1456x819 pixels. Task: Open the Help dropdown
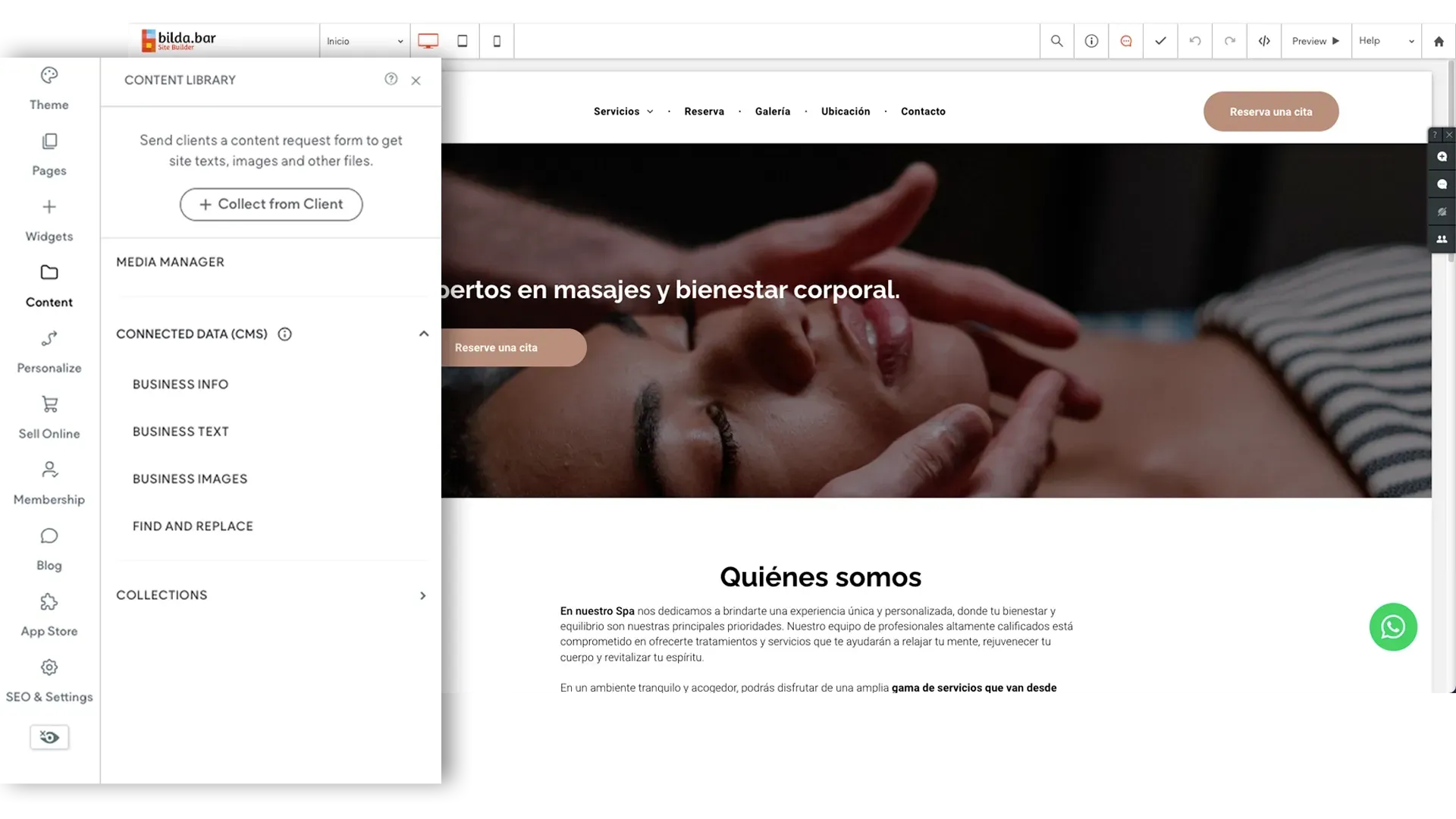(1386, 41)
